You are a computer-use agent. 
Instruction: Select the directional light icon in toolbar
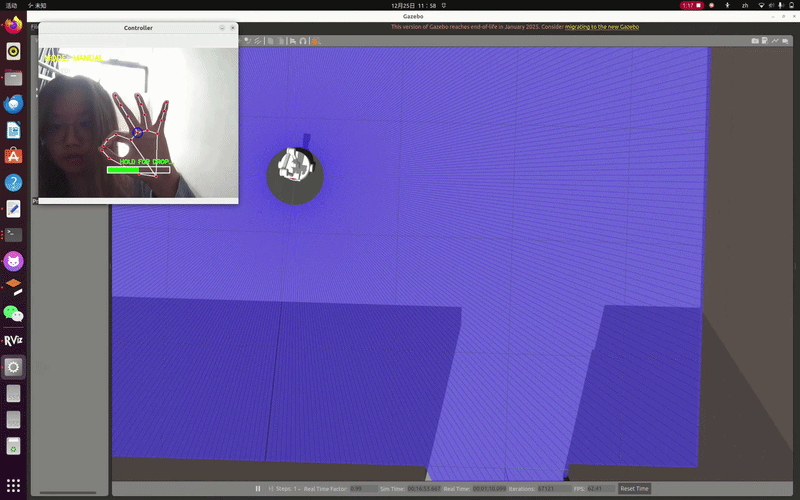pos(258,41)
